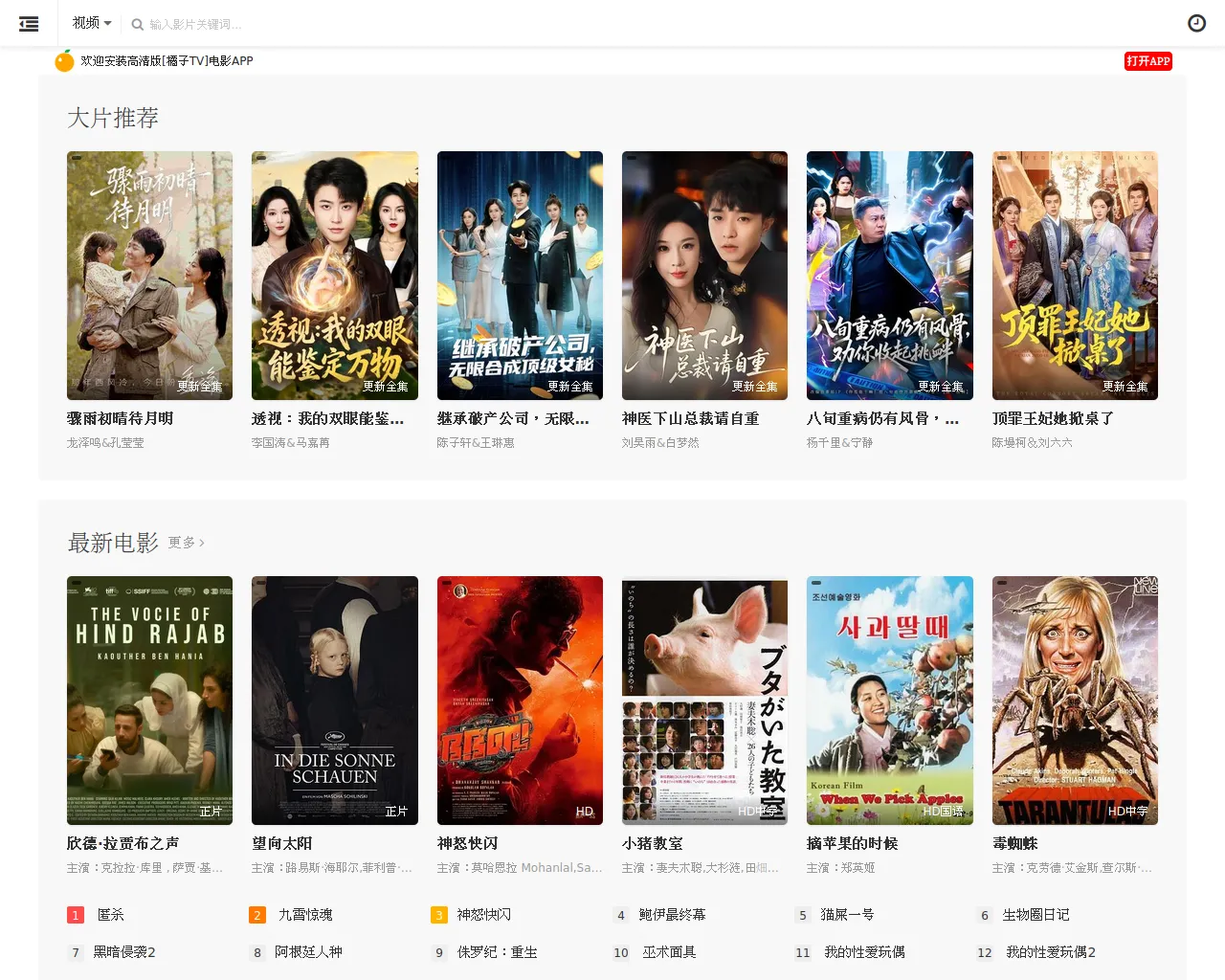
Task: Click cast text 龙泽鸣&孔莹莹
Action: [x=105, y=443]
